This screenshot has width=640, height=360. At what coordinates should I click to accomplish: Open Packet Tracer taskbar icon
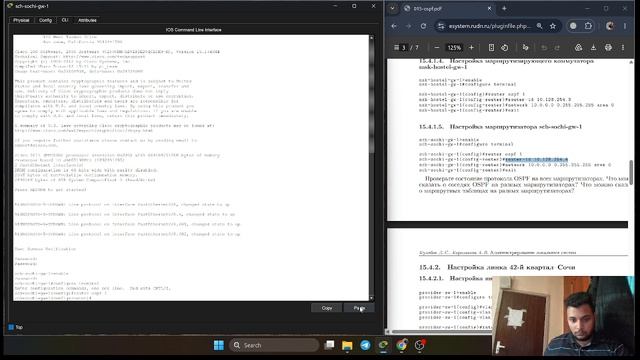(383, 345)
